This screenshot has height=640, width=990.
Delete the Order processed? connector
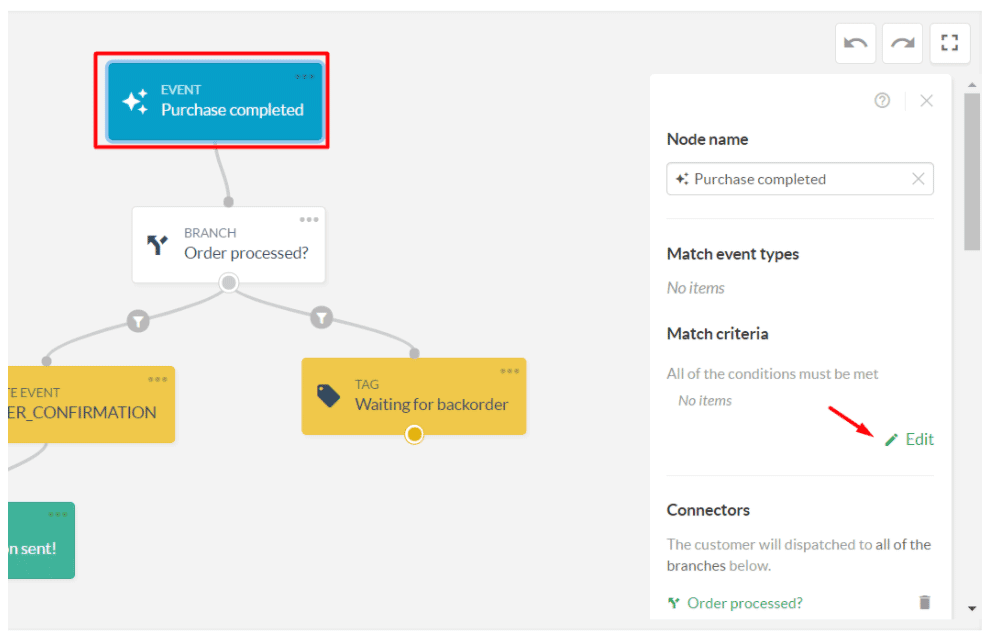coord(924,602)
